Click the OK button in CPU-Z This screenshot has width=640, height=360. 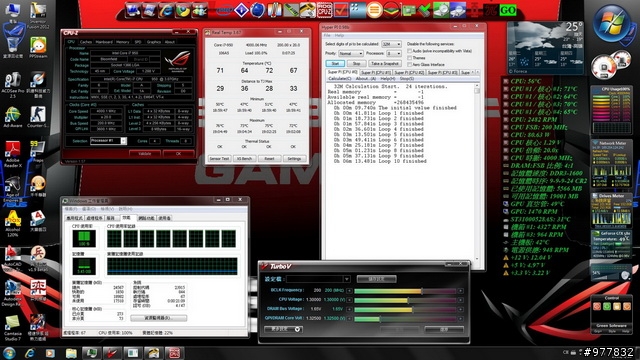point(178,154)
